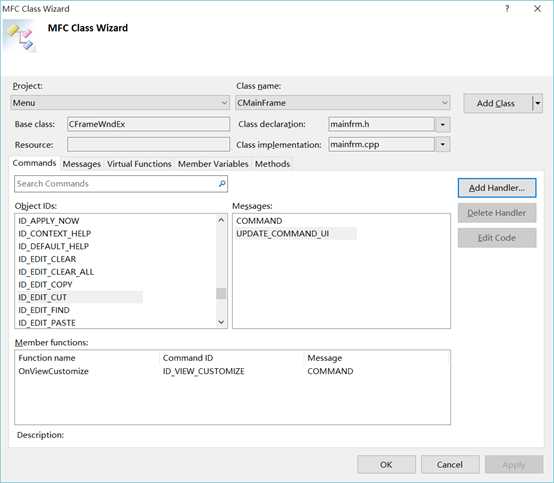This screenshot has width=554, height=483.
Task: Click the Cancel button
Action: pos(450,464)
